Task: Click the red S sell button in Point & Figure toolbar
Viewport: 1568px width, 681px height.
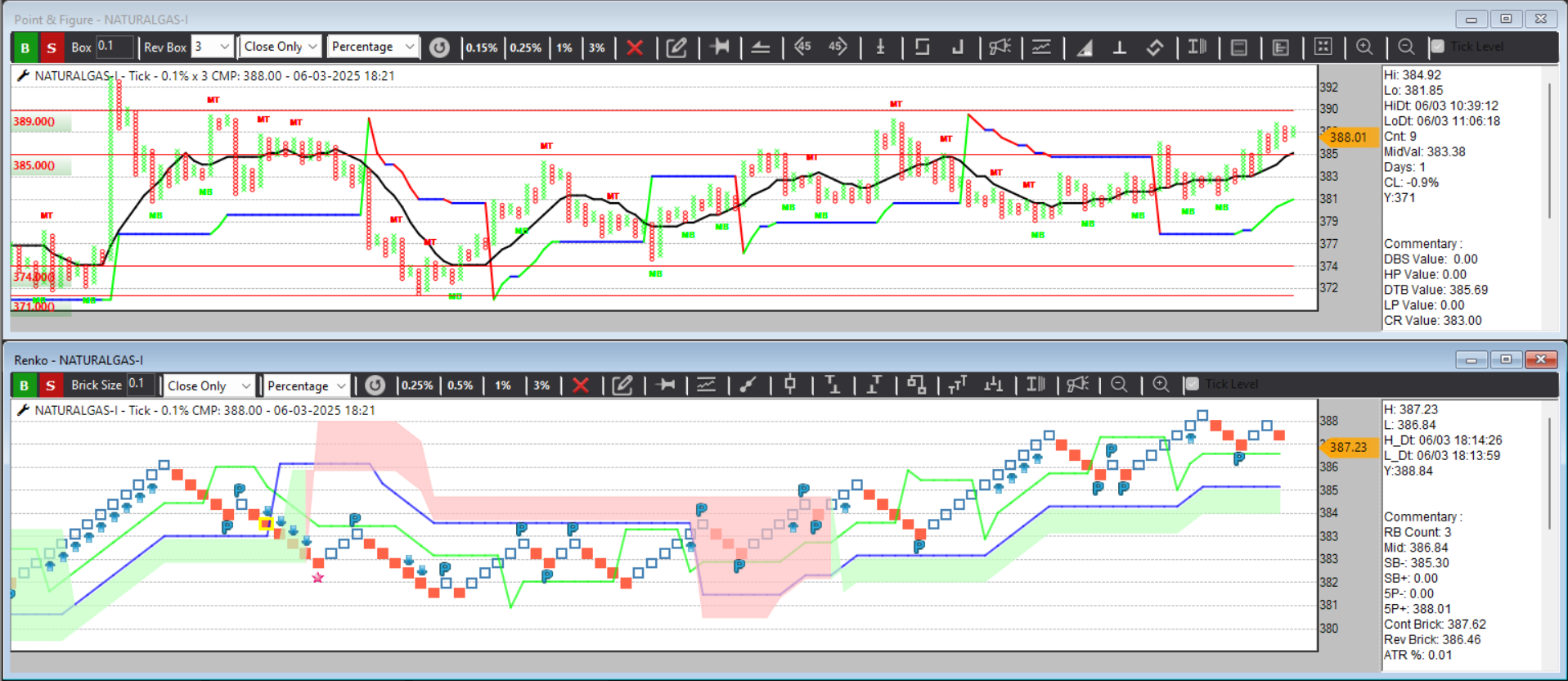Action: pyautogui.click(x=52, y=47)
